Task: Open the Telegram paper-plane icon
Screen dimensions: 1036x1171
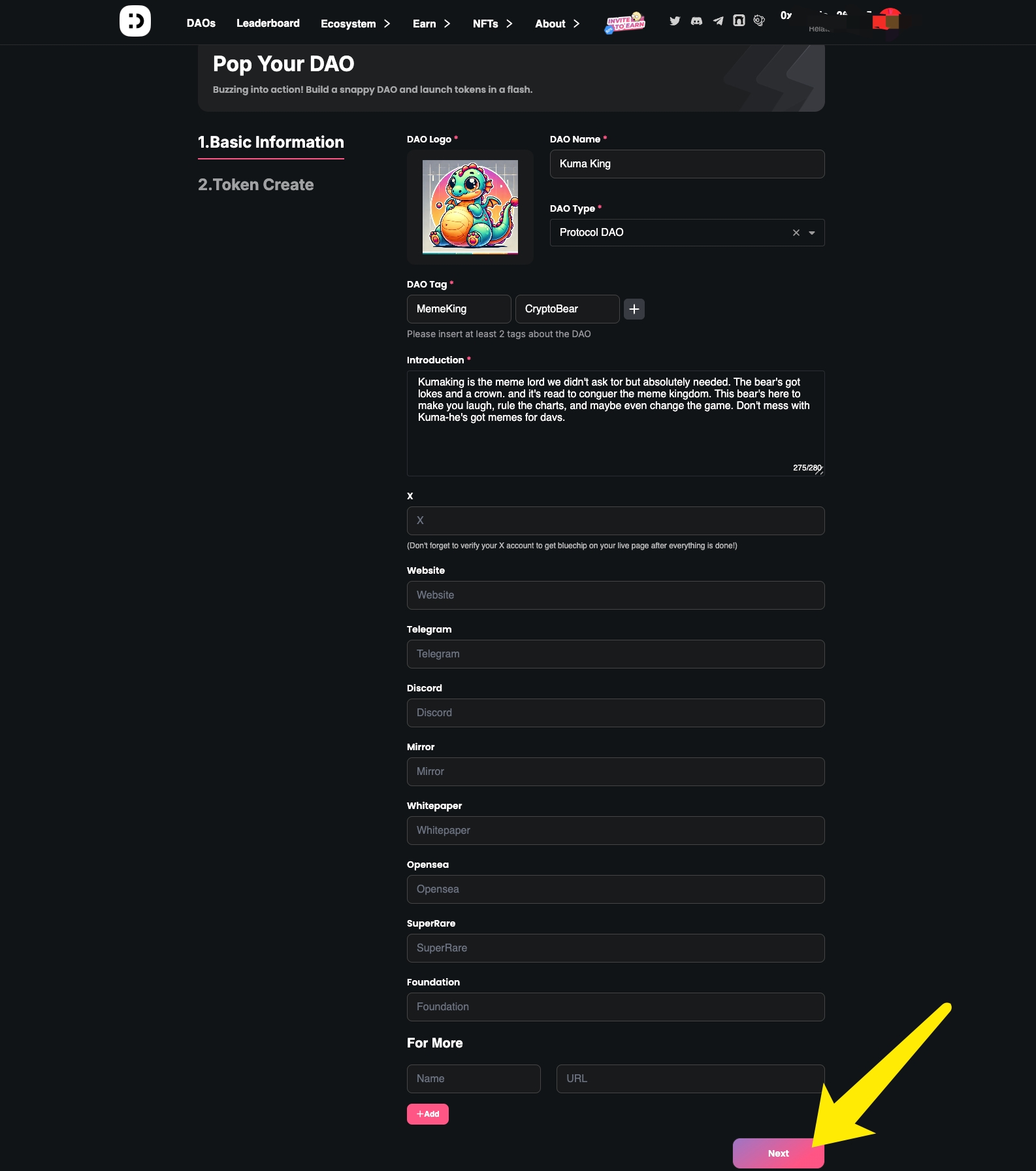Action: click(x=718, y=21)
